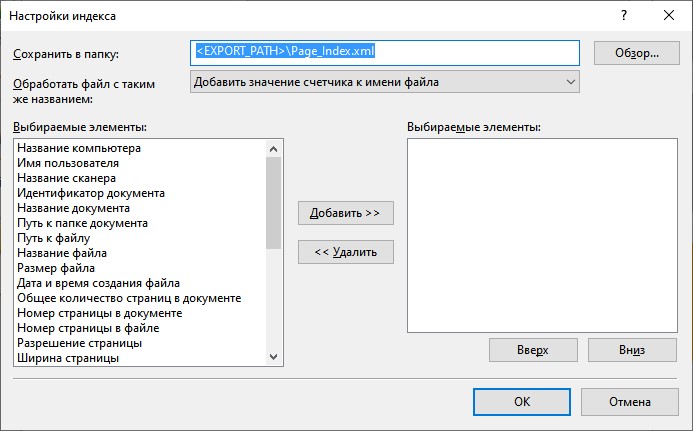Click the help question mark icon
The height and width of the screenshot is (431, 693).
point(624,15)
